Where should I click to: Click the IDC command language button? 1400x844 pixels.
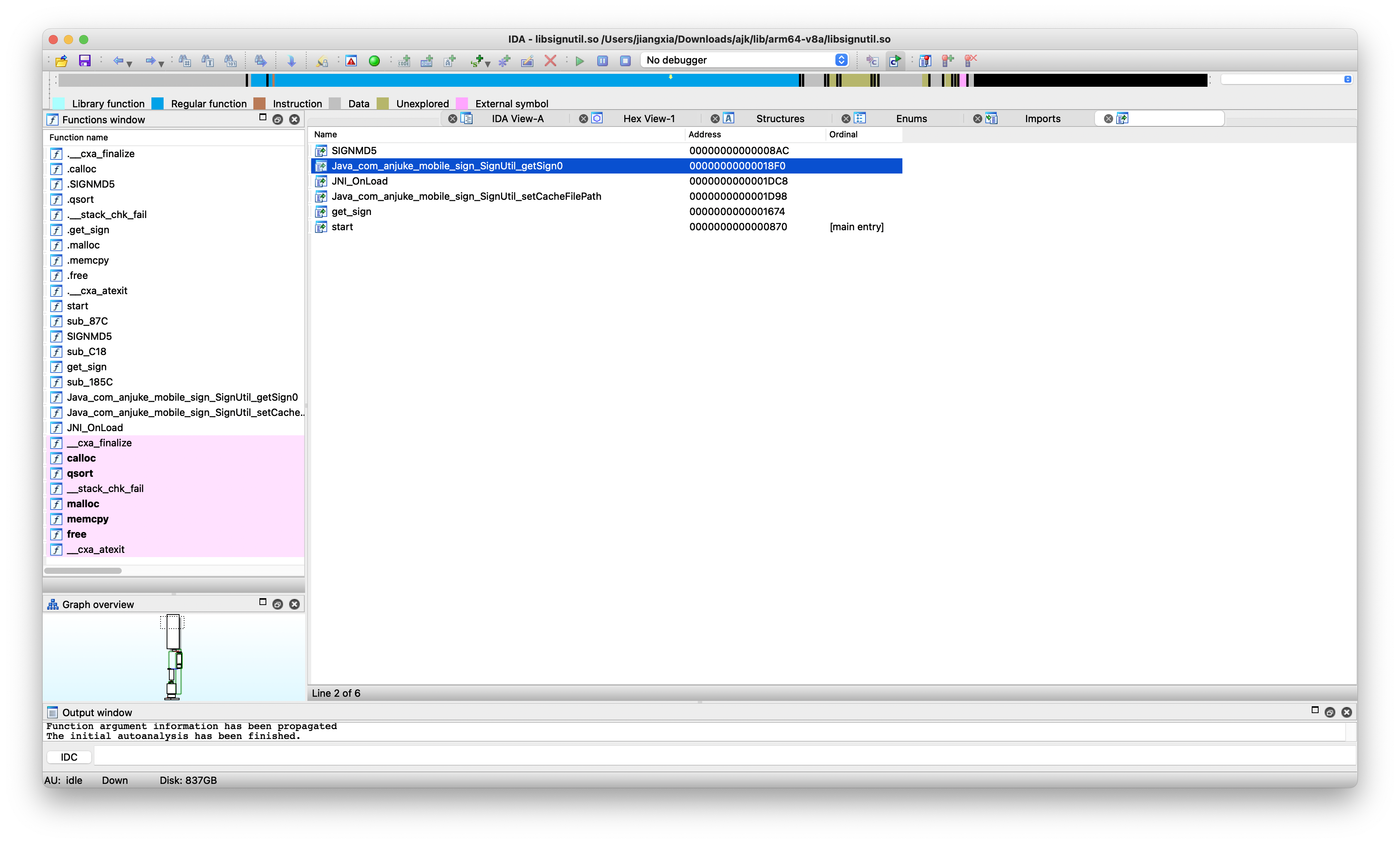click(69, 757)
